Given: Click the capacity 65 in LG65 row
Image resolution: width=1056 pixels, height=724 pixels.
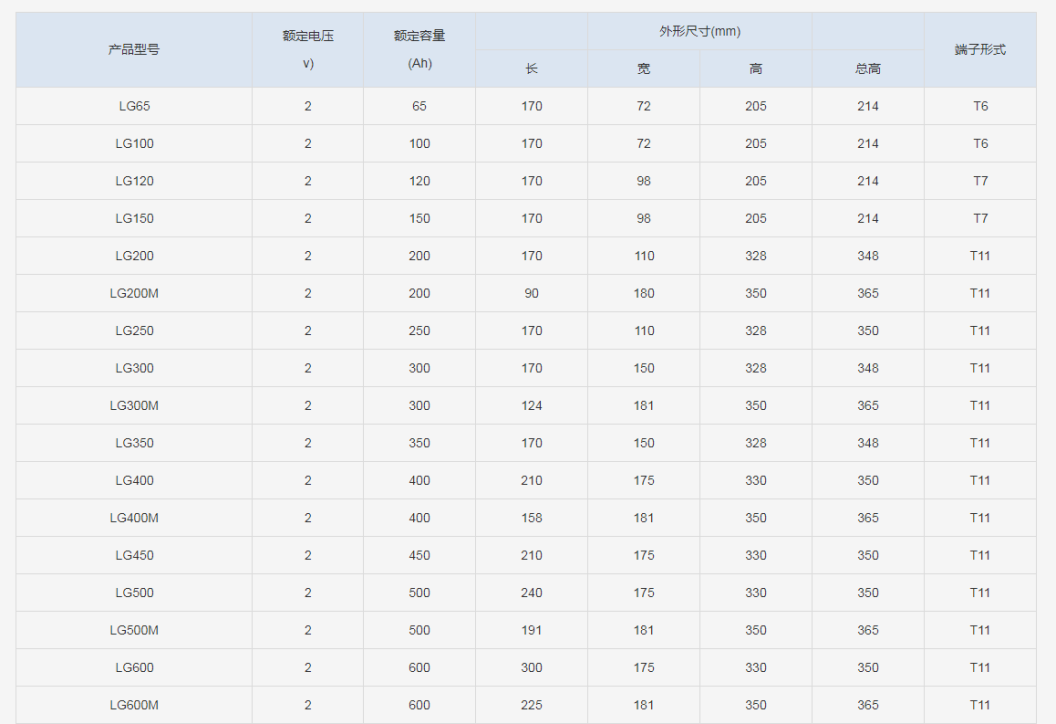Looking at the screenshot, I should tap(419, 106).
